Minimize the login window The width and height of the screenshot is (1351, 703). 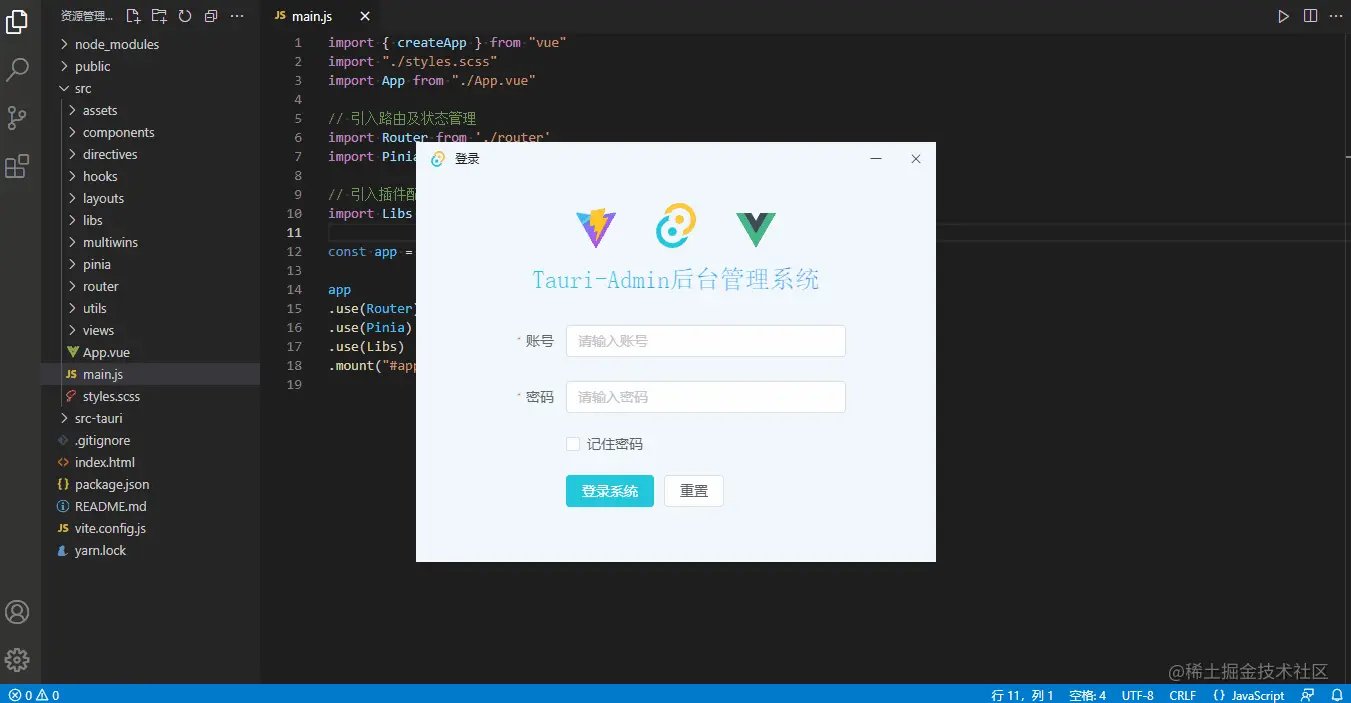click(x=876, y=158)
